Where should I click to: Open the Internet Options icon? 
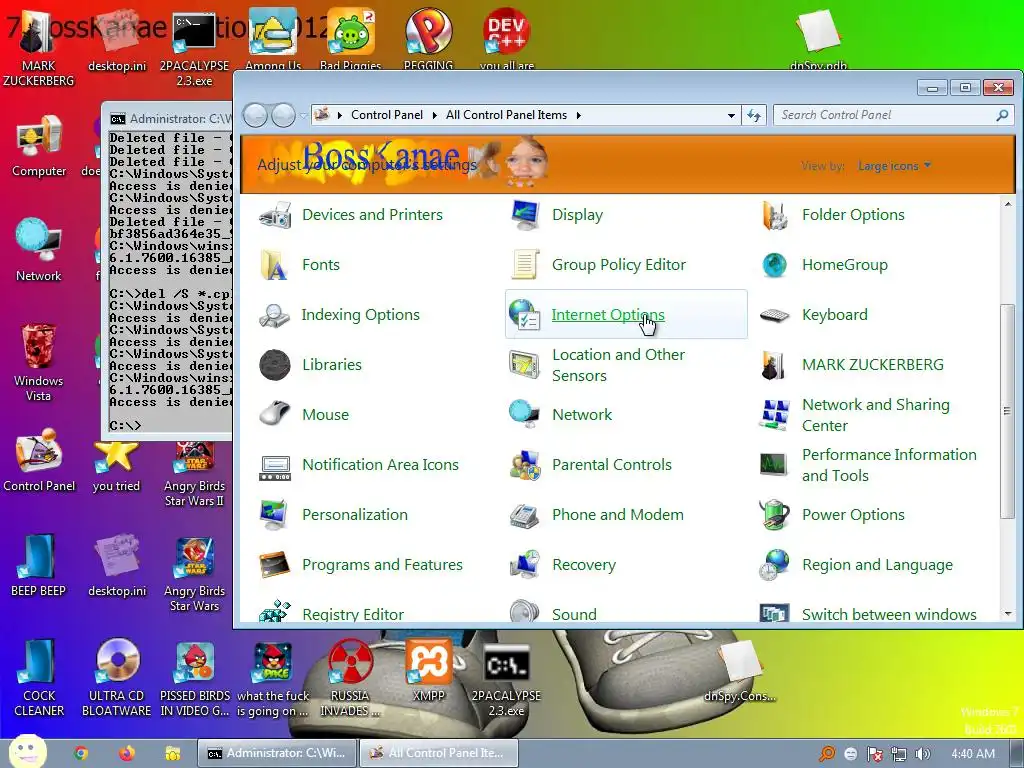click(525, 315)
